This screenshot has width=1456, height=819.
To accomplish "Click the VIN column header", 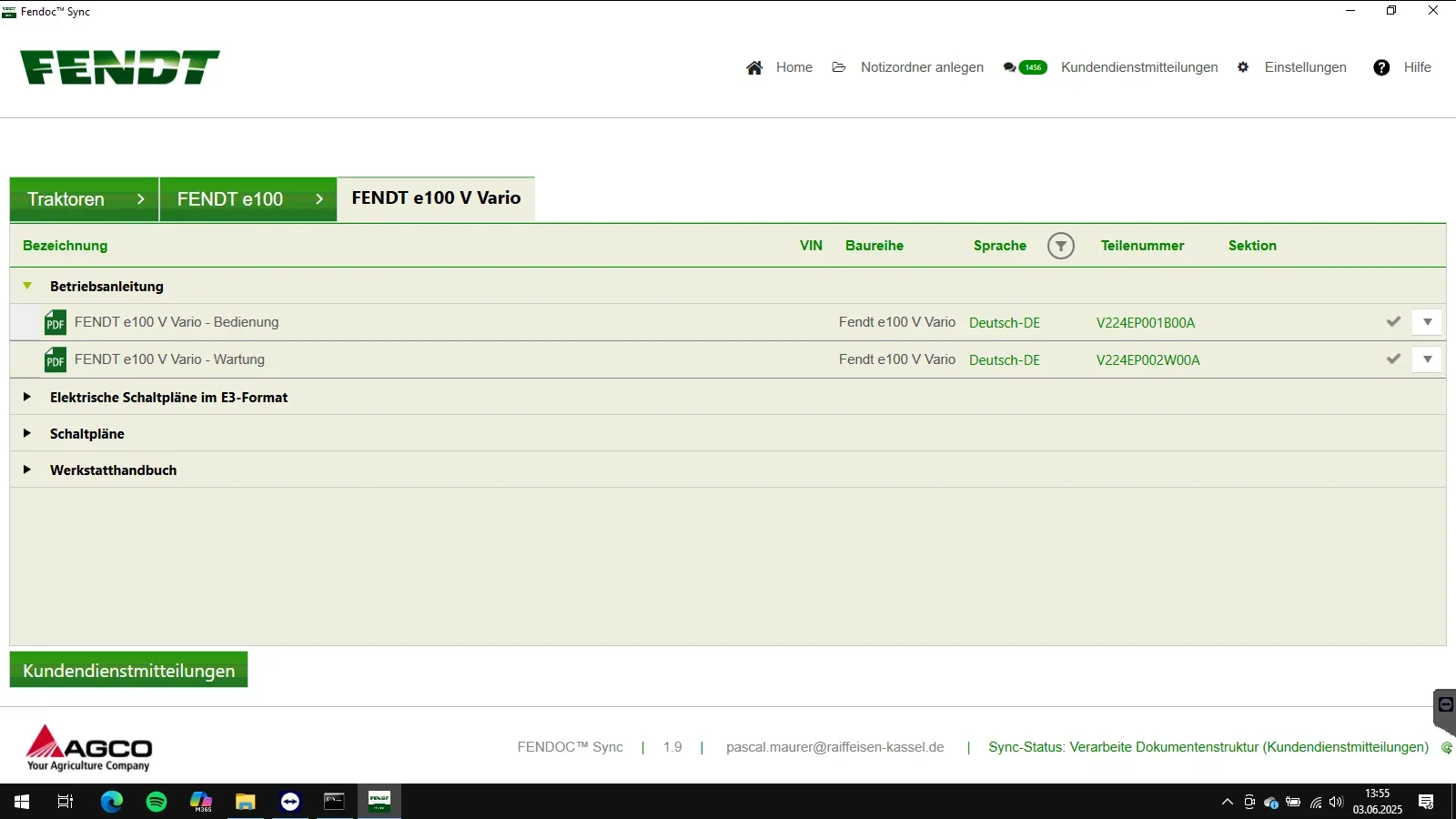I will (811, 246).
